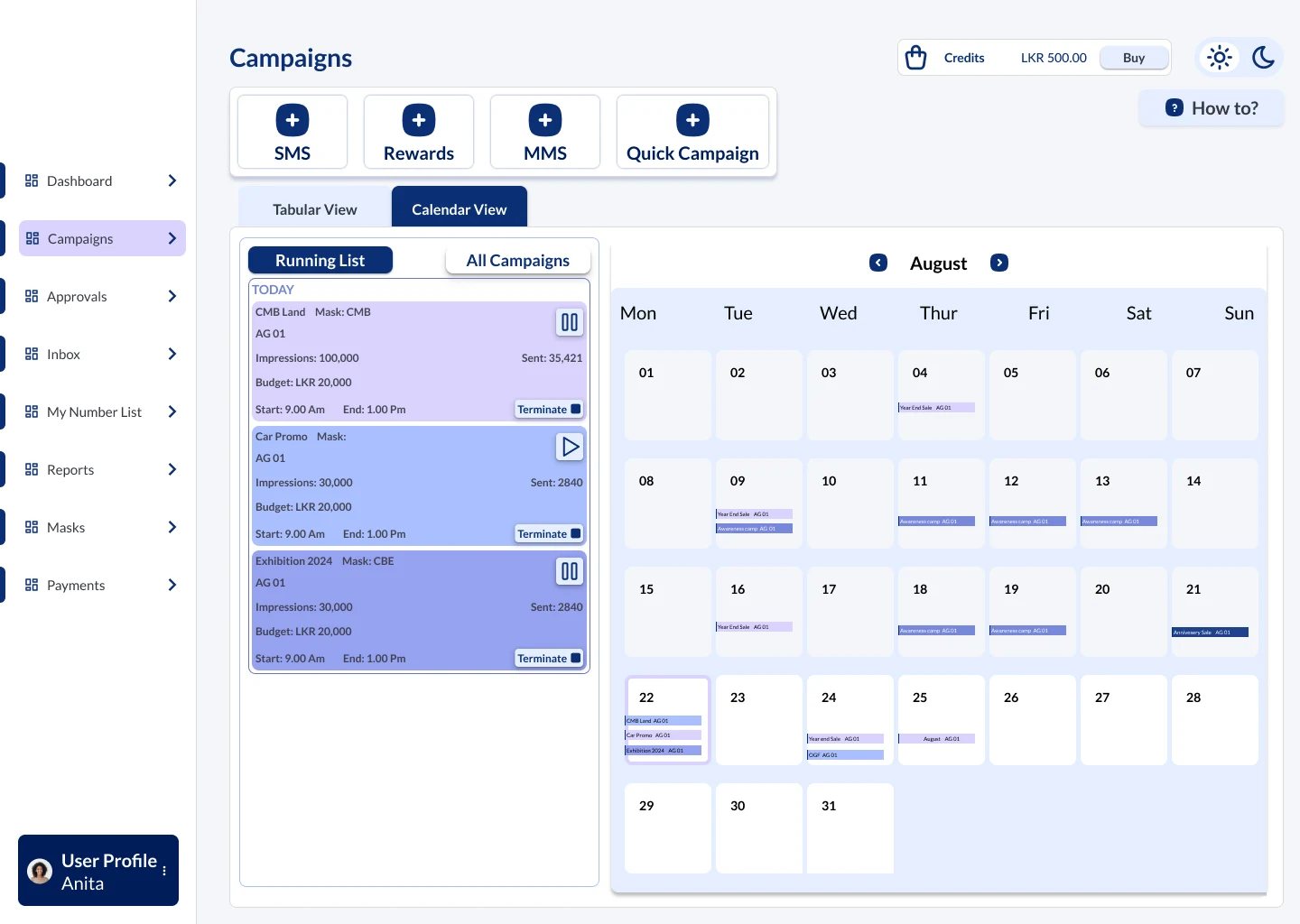The width and height of the screenshot is (1300, 924).
Task: Switch to dark mode moon icon
Action: tap(1263, 58)
